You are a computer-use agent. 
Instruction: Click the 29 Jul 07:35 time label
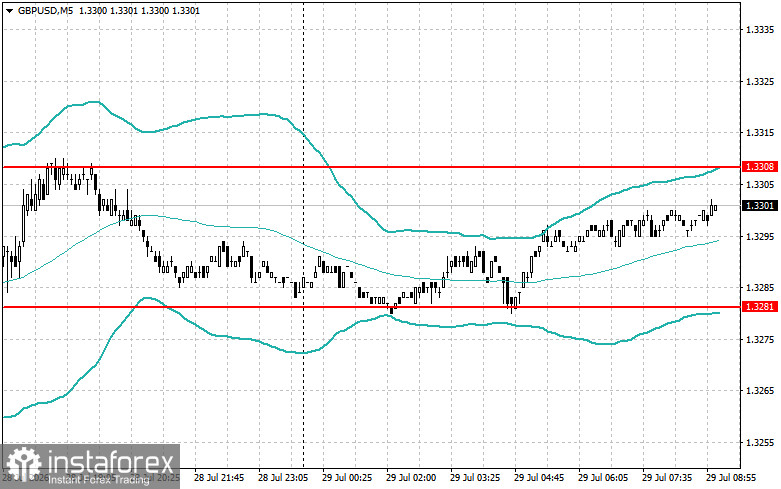coord(667,478)
